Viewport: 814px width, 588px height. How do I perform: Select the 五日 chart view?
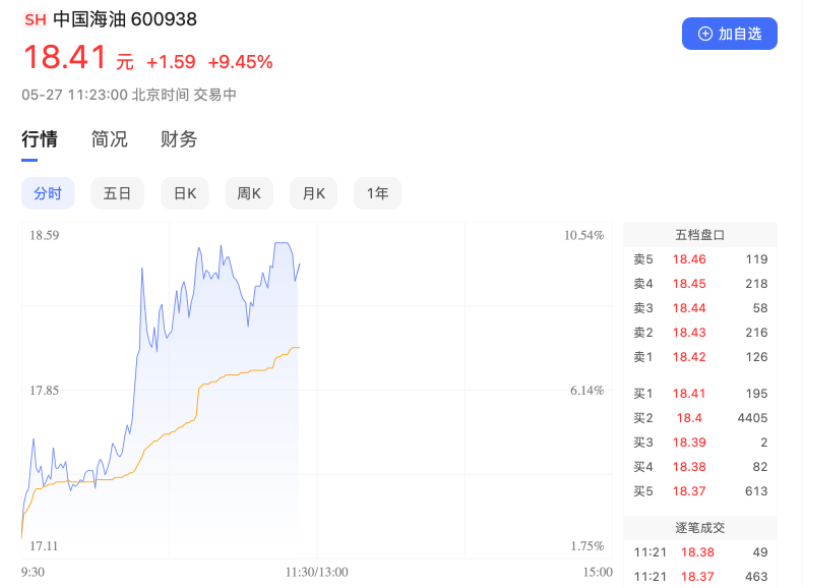pyautogui.click(x=117, y=194)
